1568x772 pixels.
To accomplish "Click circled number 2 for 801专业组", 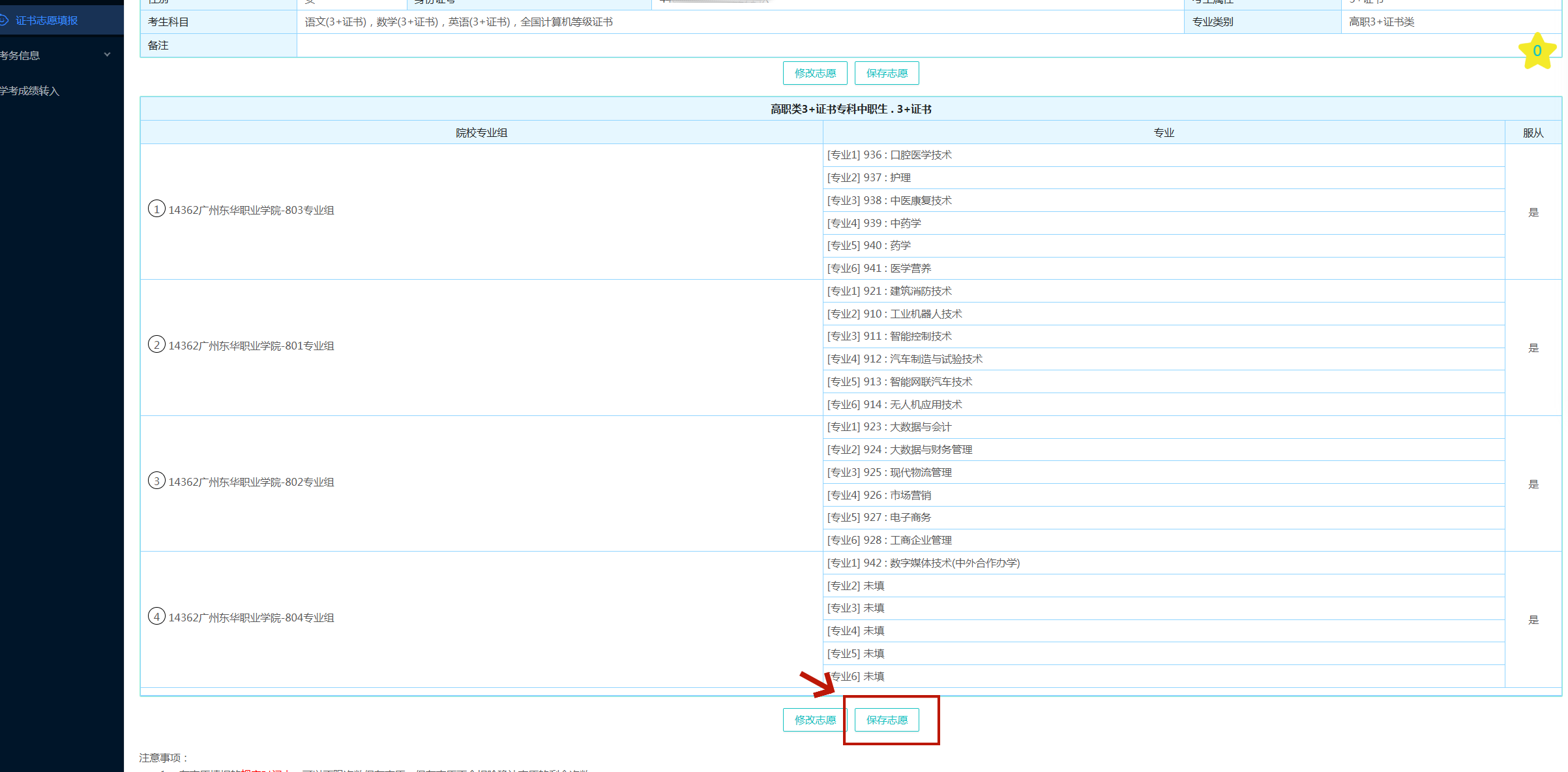I will 156,345.
